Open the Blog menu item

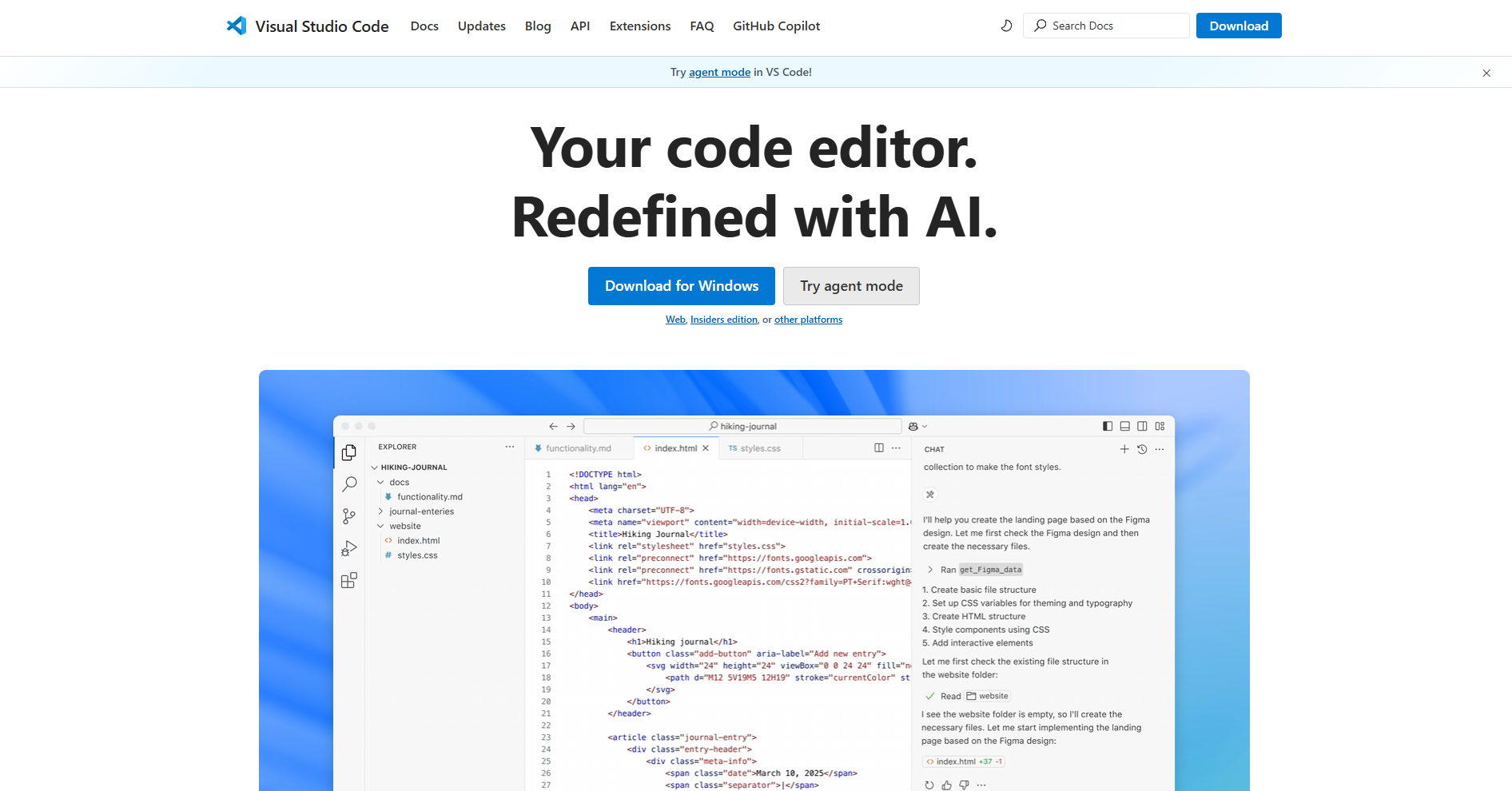click(x=538, y=26)
